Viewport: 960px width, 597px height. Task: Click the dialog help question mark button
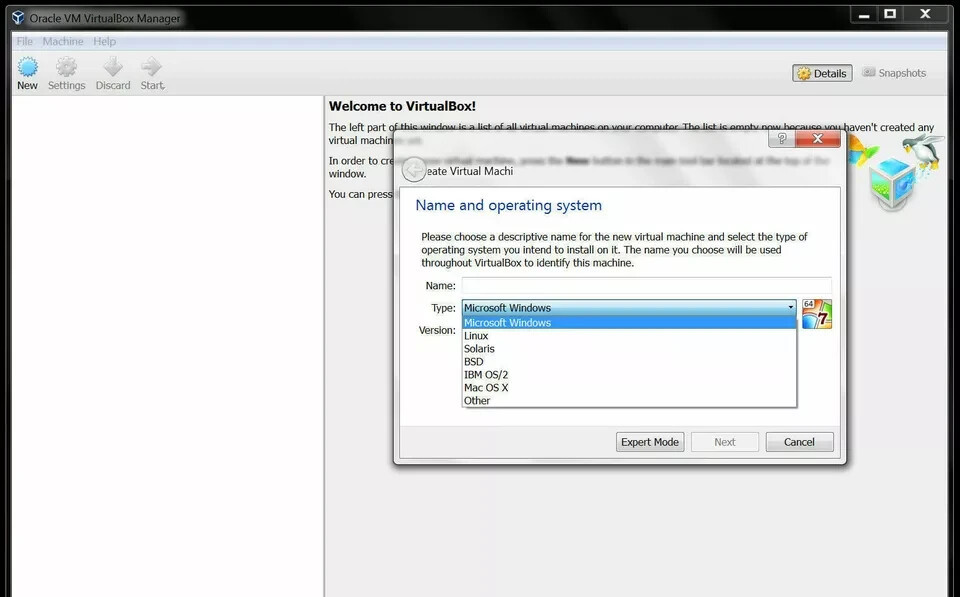pos(781,139)
